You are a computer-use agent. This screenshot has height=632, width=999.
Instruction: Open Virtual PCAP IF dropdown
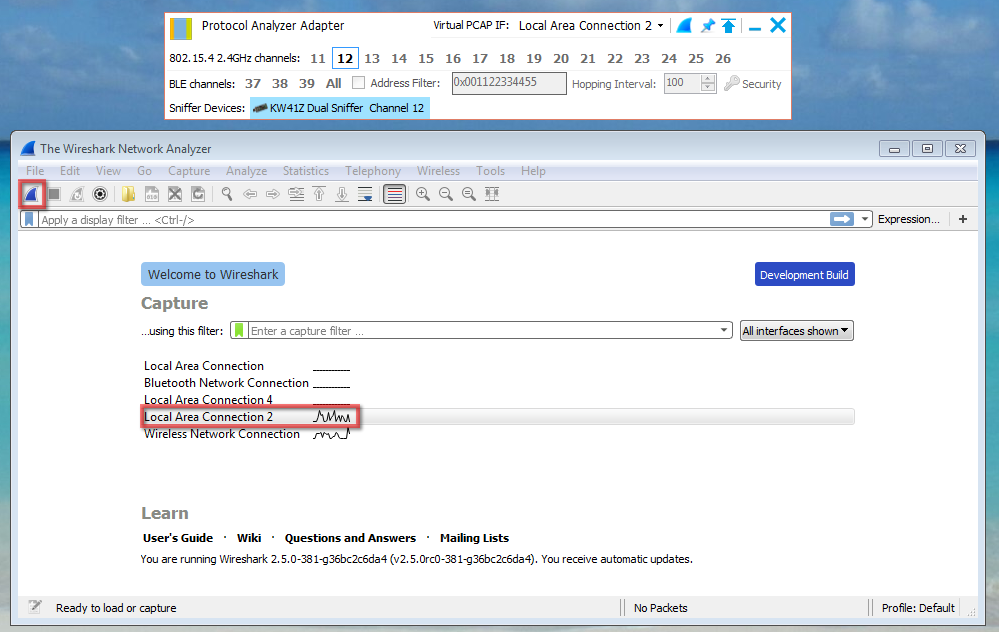(x=591, y=25)
